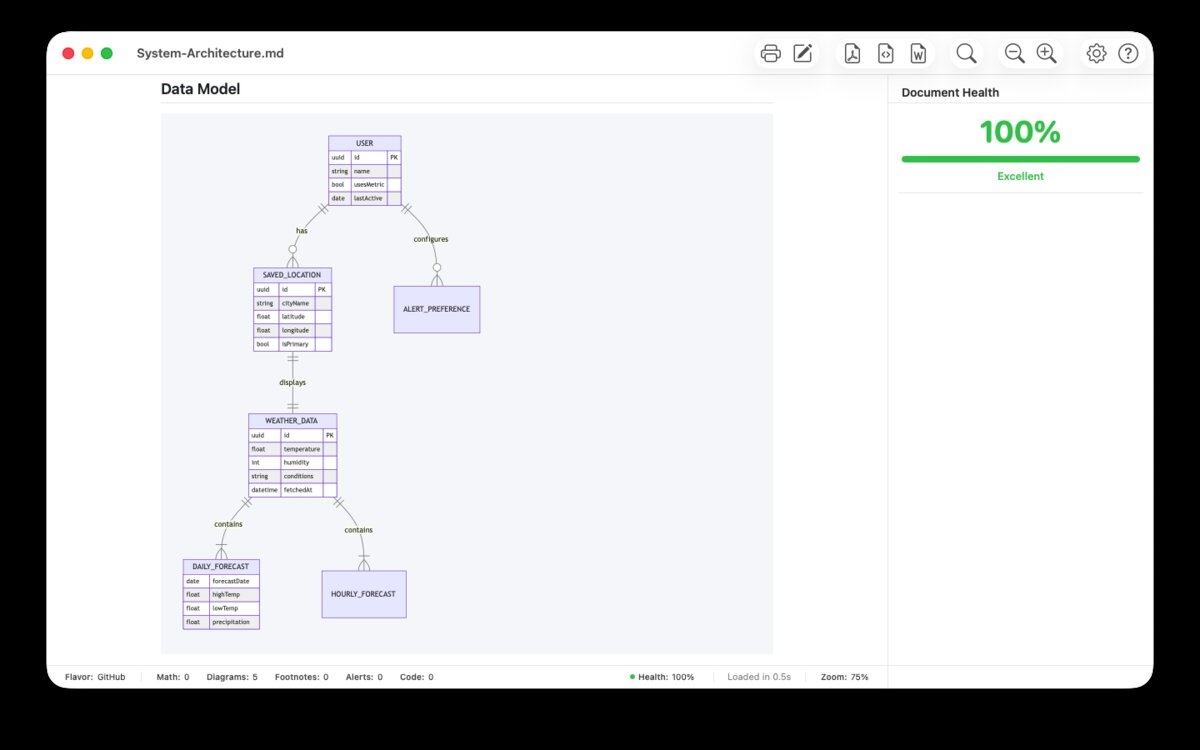Open the Zoom: 75% level selector
This screenshot has width=1200, height=750.
pos(845,676)
